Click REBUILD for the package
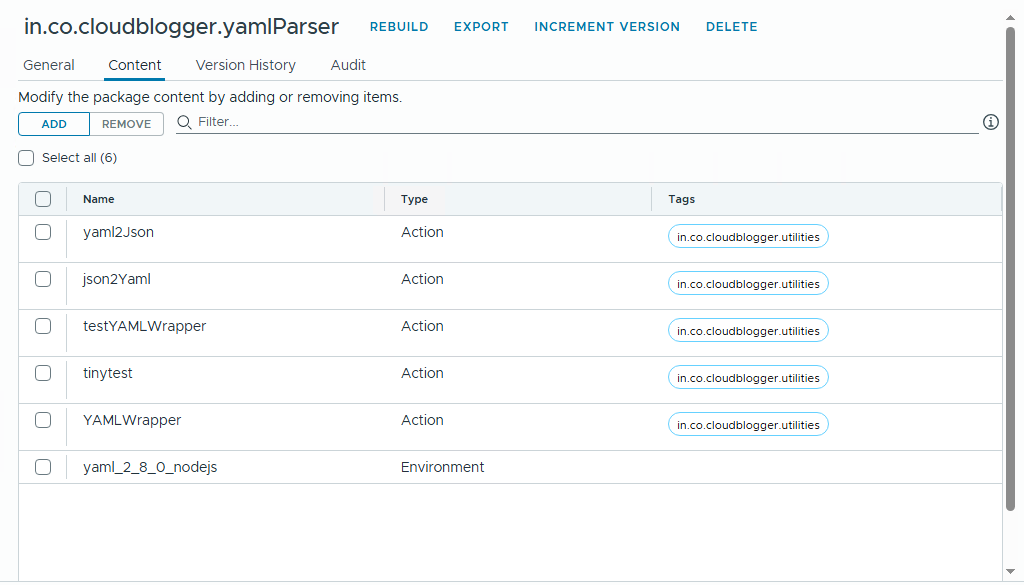The width and height of the screenshot is (1024, 585). click(x=399, y=27)
